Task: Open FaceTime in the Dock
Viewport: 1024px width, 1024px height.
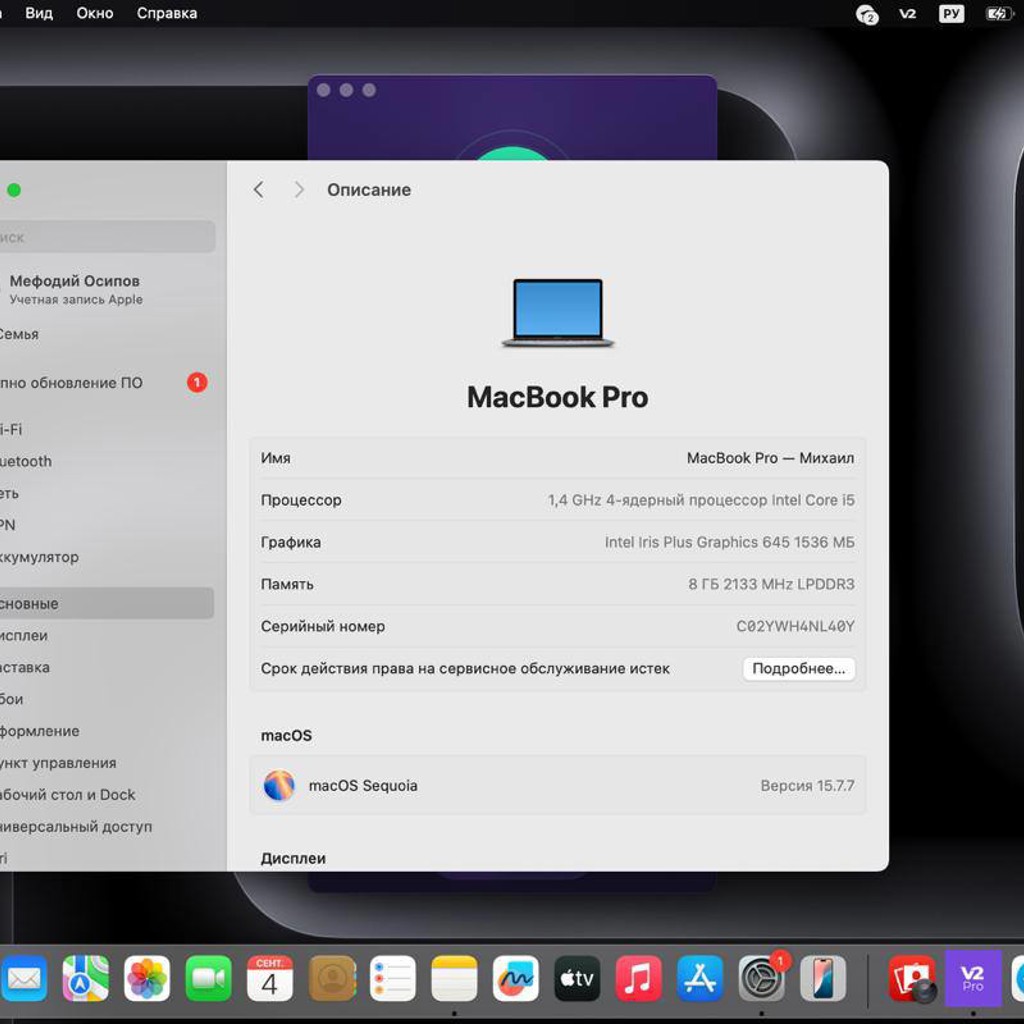Action: click(208, 978)
